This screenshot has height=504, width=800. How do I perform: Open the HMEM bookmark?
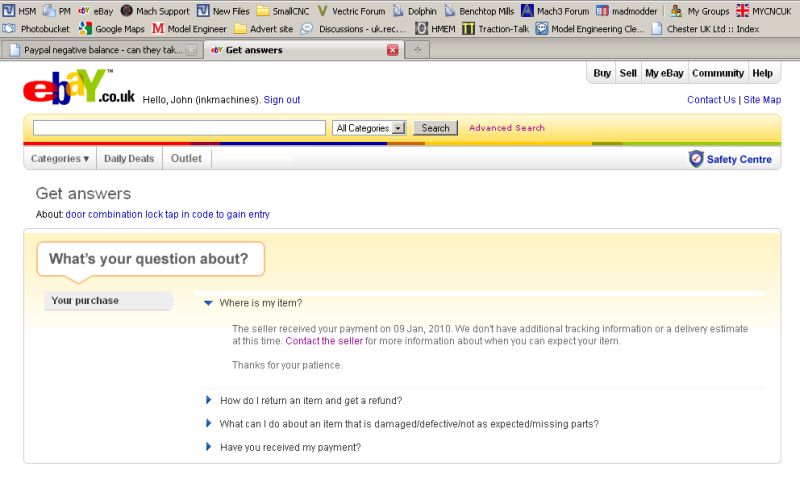[x=435, y=29]
